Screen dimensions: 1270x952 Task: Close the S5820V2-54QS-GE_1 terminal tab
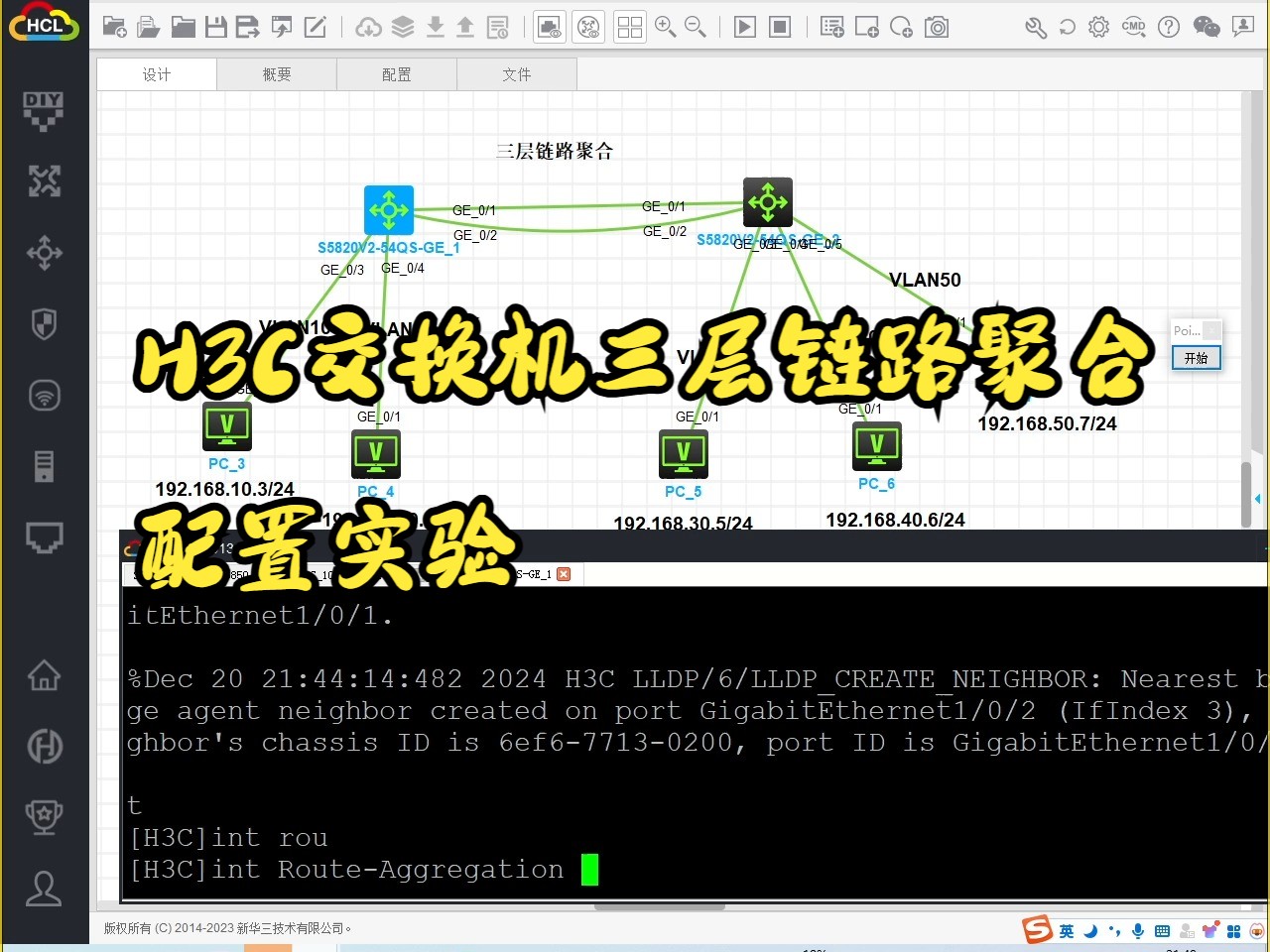click(x=564, y=573)
